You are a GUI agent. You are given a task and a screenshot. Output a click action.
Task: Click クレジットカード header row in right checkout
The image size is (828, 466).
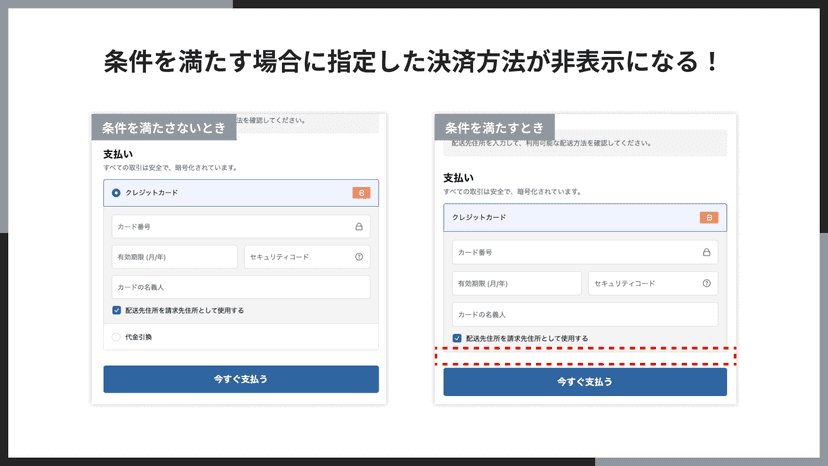(585, 218)
